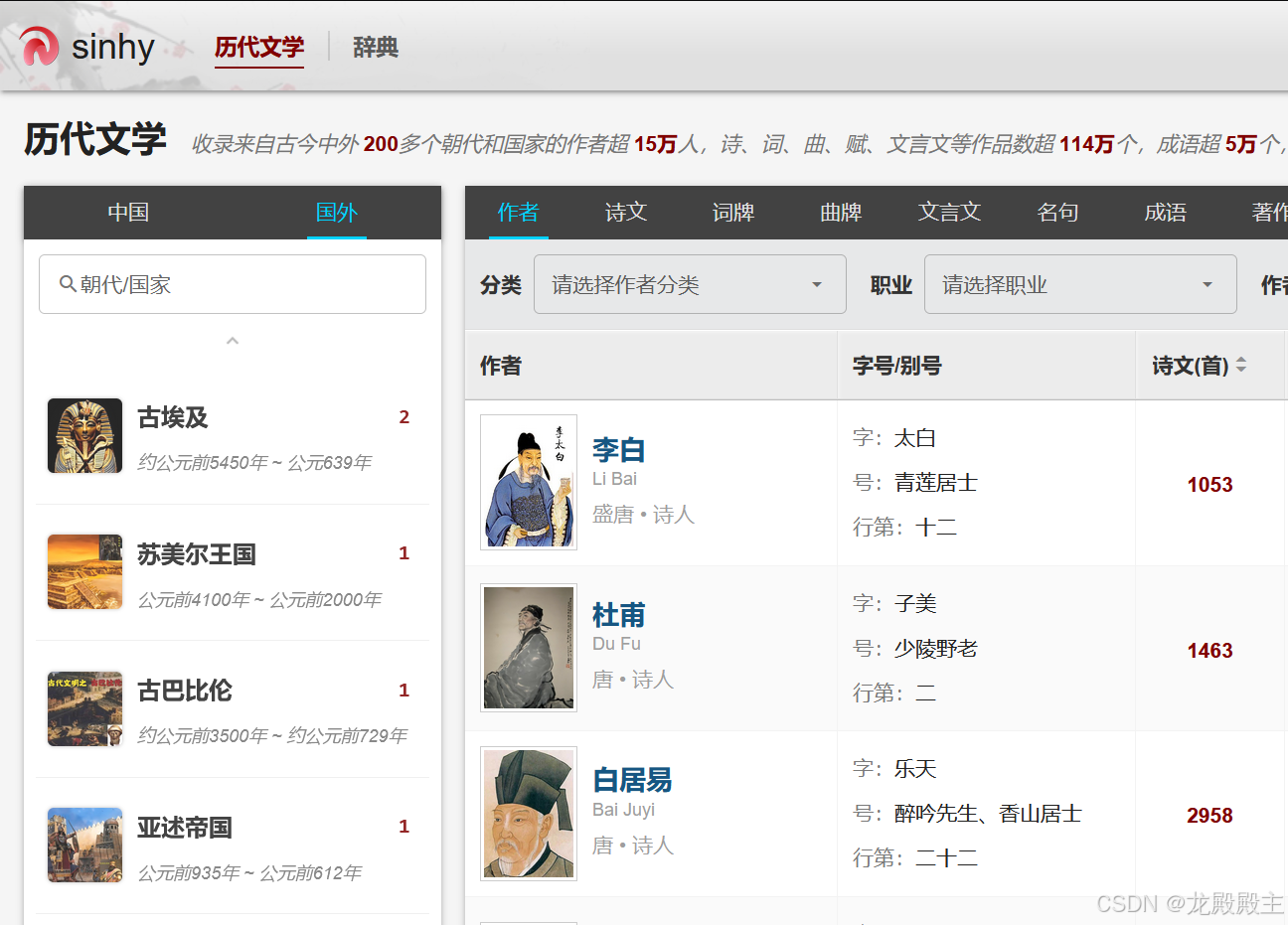Click the collapse chevron above 古埃及
The image size is (1288, 925).
click(x=233, y=341)
